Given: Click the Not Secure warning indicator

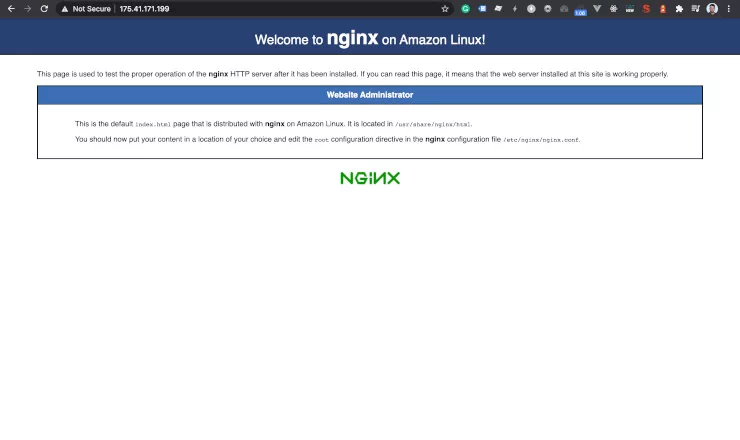Looking at the screenshot, I should [86, 8].
